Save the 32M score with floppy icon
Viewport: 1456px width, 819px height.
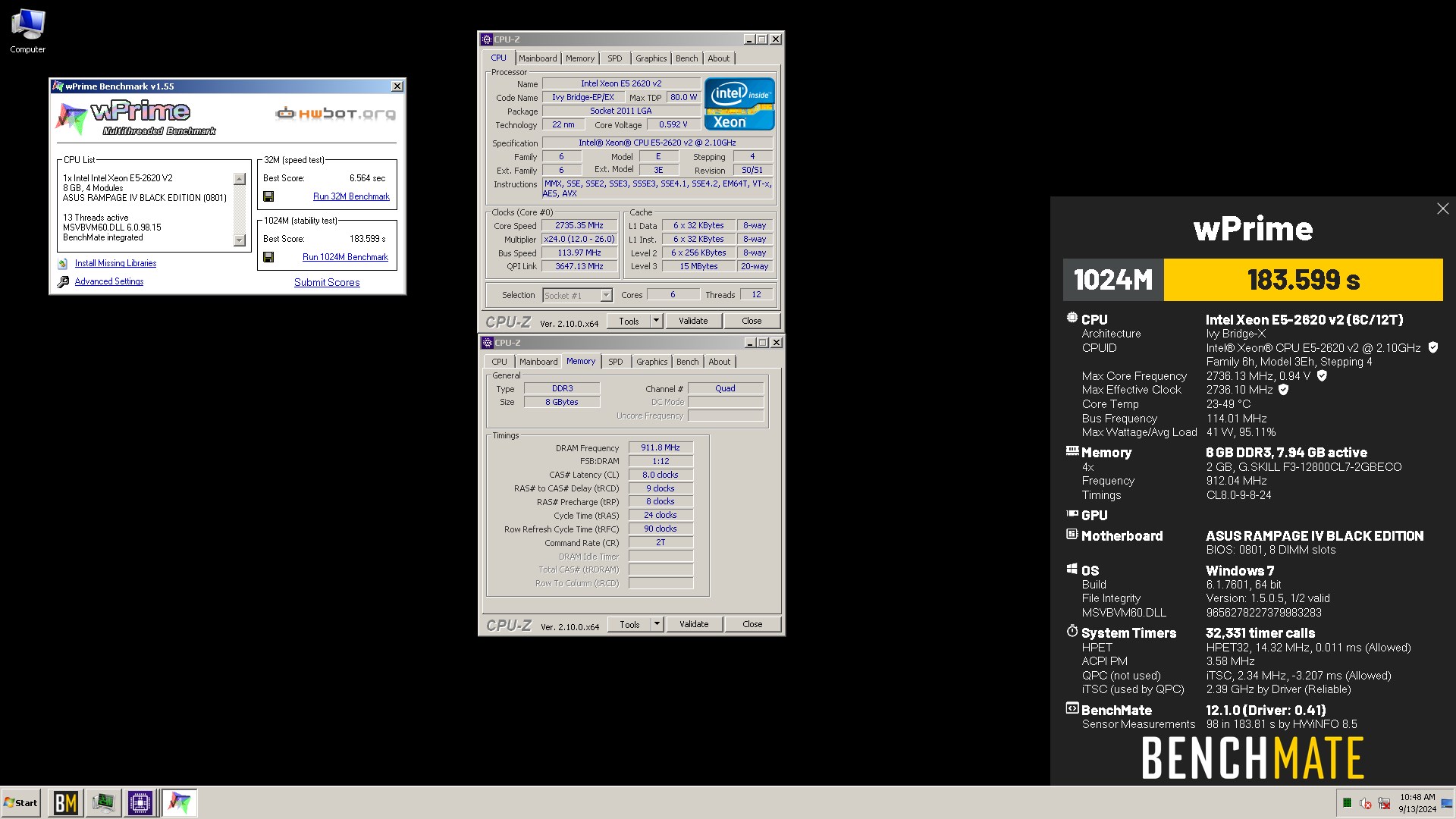(268, 196)
